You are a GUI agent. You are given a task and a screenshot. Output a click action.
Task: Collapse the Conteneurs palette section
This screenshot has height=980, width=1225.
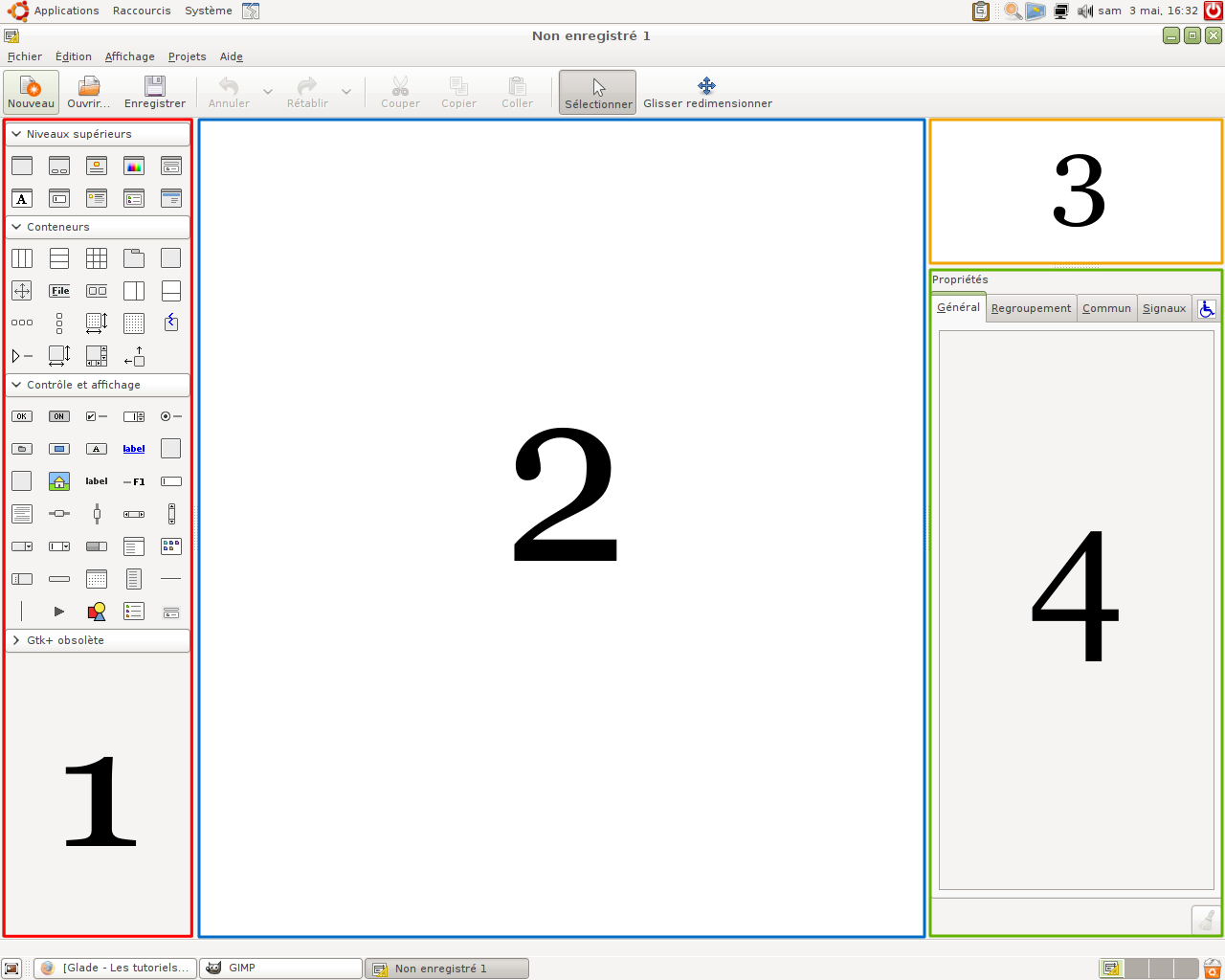click(x=16, y=227)
